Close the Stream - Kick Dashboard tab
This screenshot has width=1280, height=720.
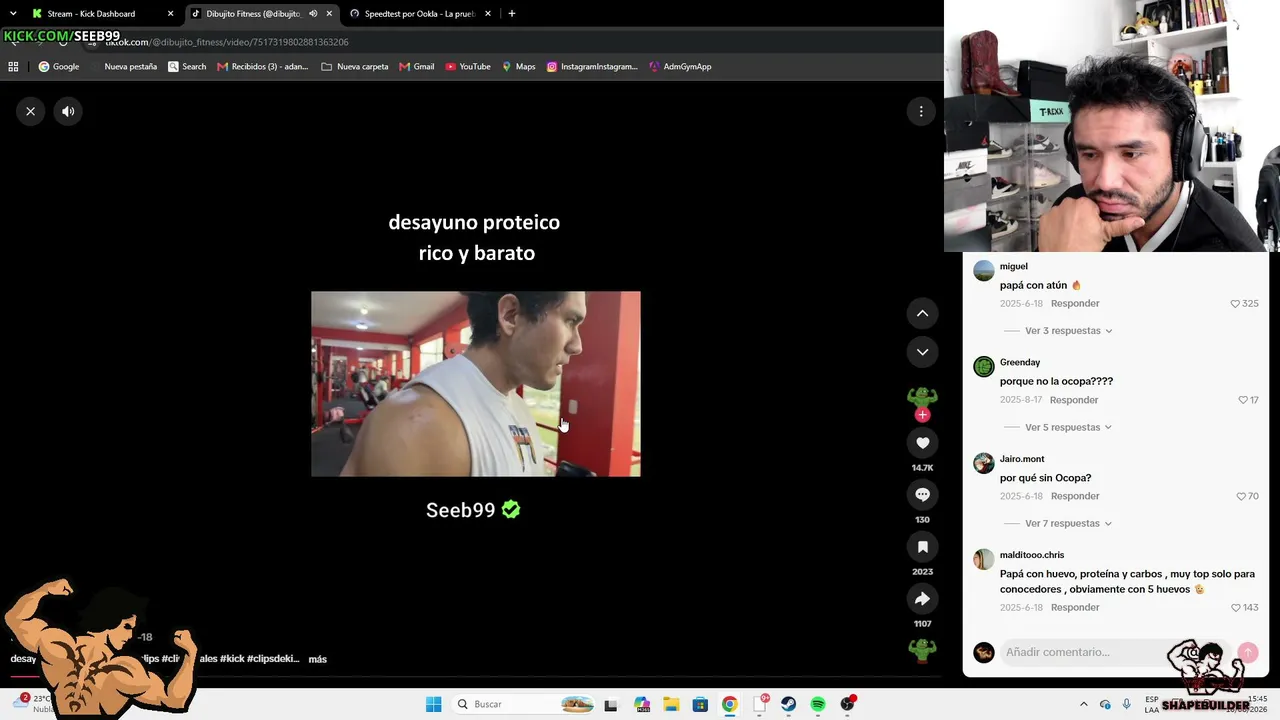(170, 14)
